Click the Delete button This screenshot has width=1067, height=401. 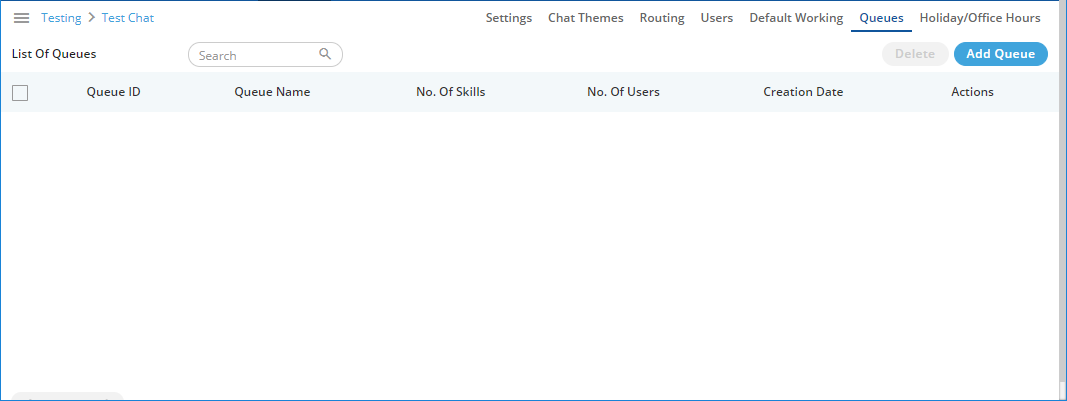tap(914, 54)
